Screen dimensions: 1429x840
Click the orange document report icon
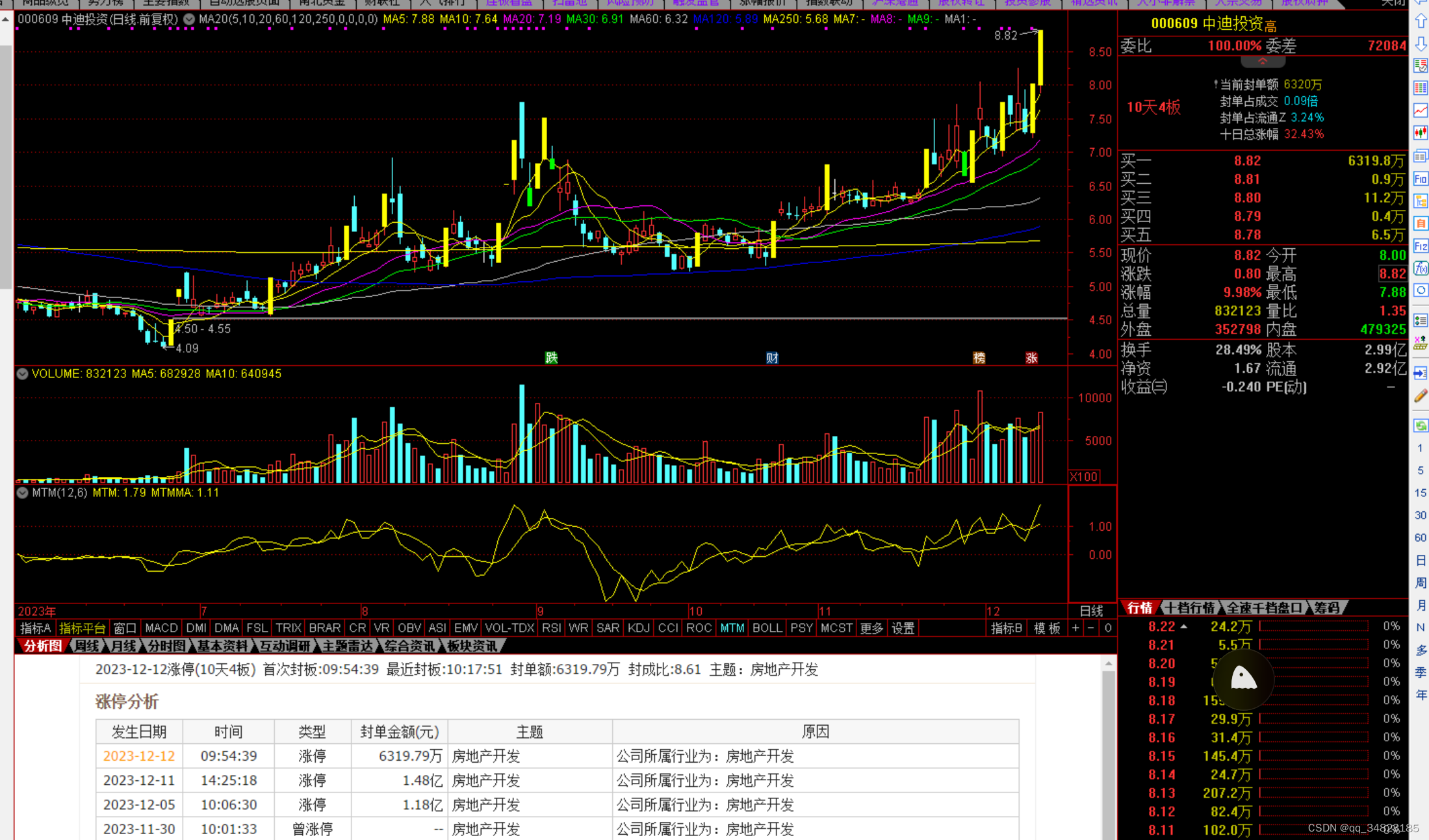1421,223
